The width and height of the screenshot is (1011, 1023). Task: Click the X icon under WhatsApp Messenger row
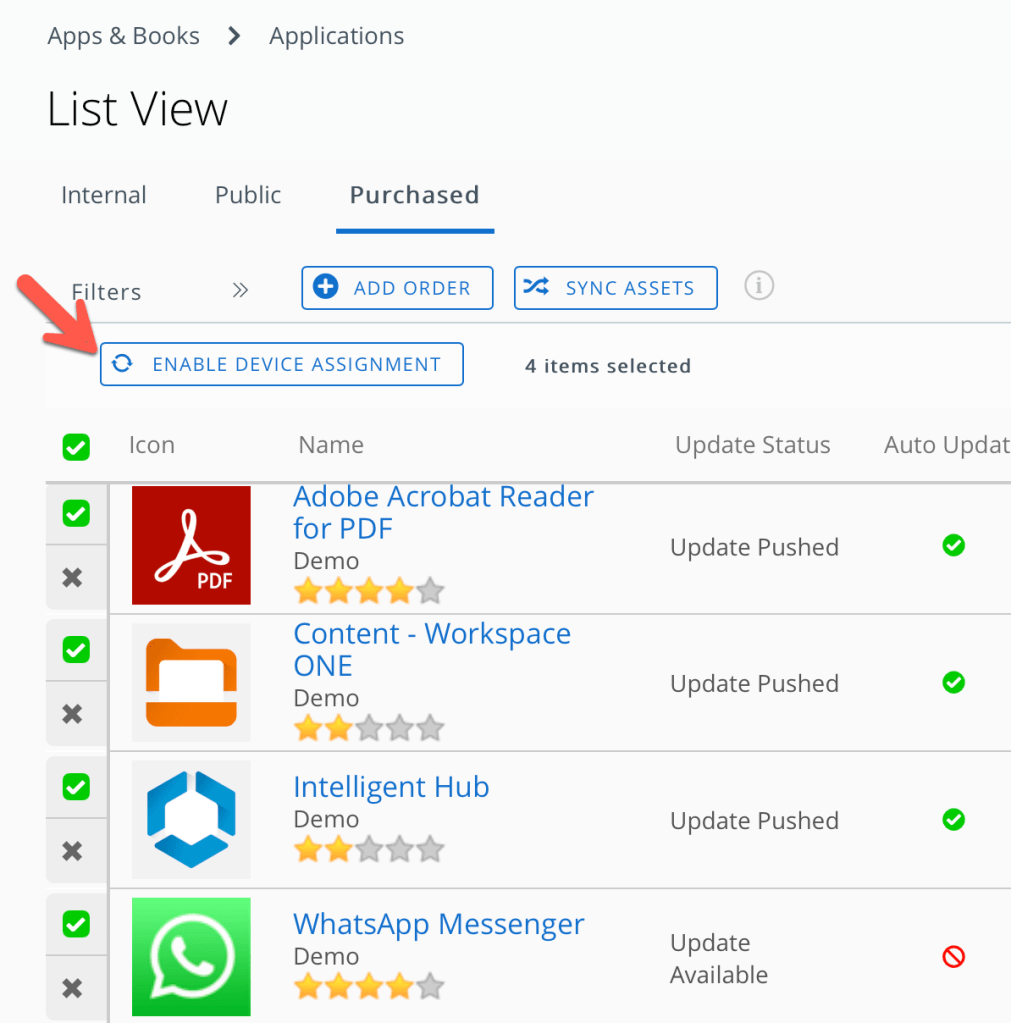click(72, 988)
